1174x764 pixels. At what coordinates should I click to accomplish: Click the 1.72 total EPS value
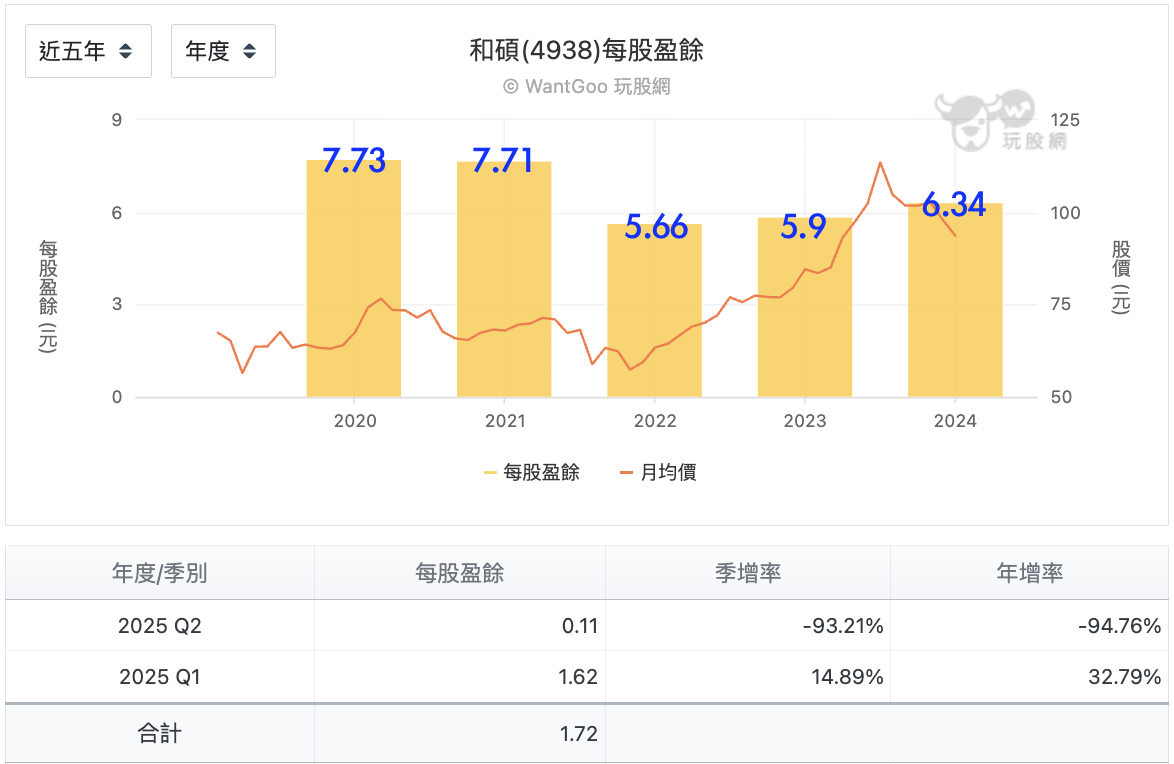pos(579,733)
